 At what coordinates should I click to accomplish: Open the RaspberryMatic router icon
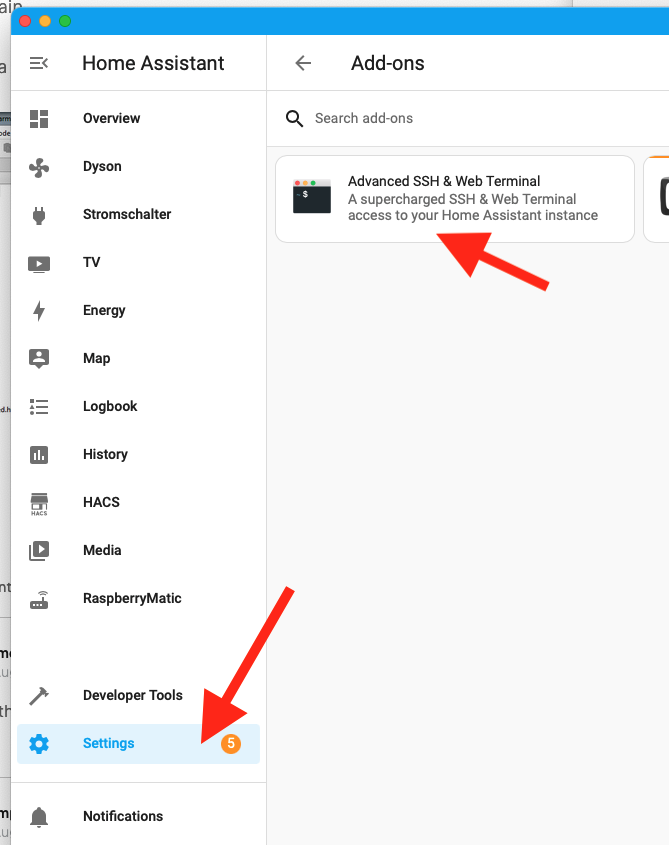click(x=39, y=599)
